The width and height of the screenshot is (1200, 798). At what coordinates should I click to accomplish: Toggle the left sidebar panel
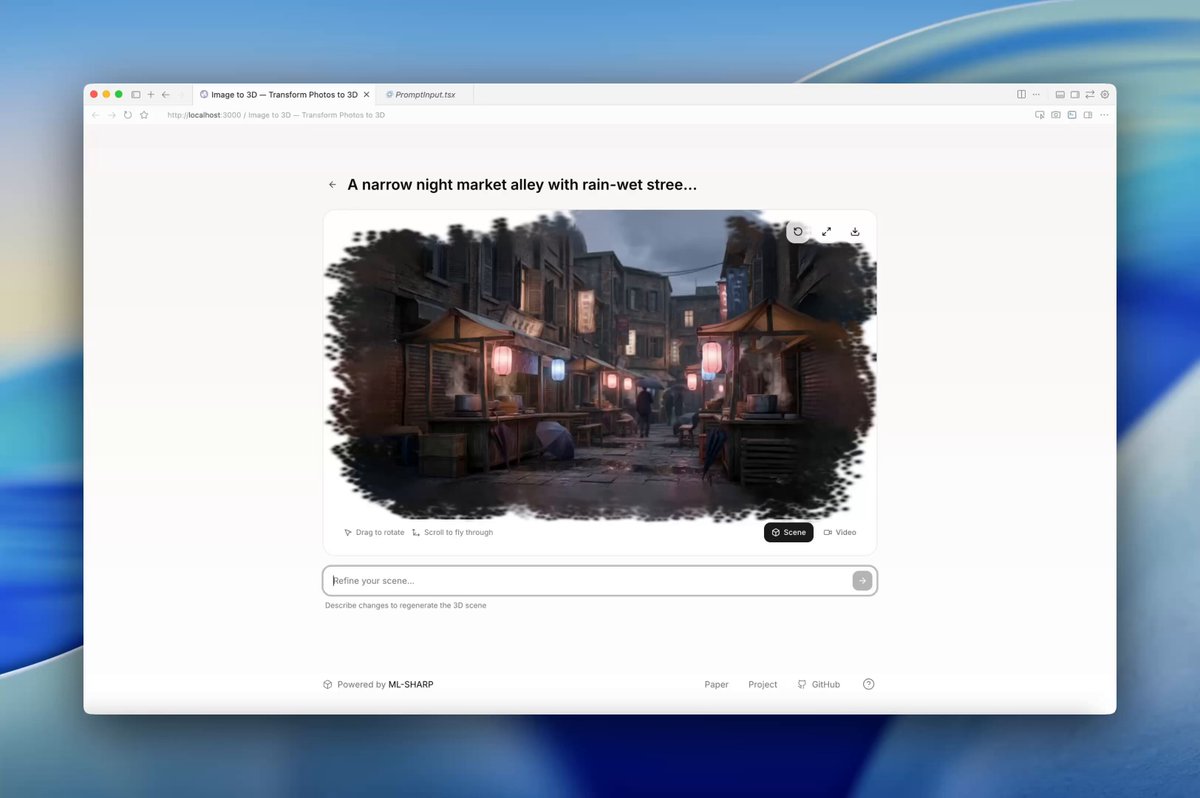pos(136,94)
